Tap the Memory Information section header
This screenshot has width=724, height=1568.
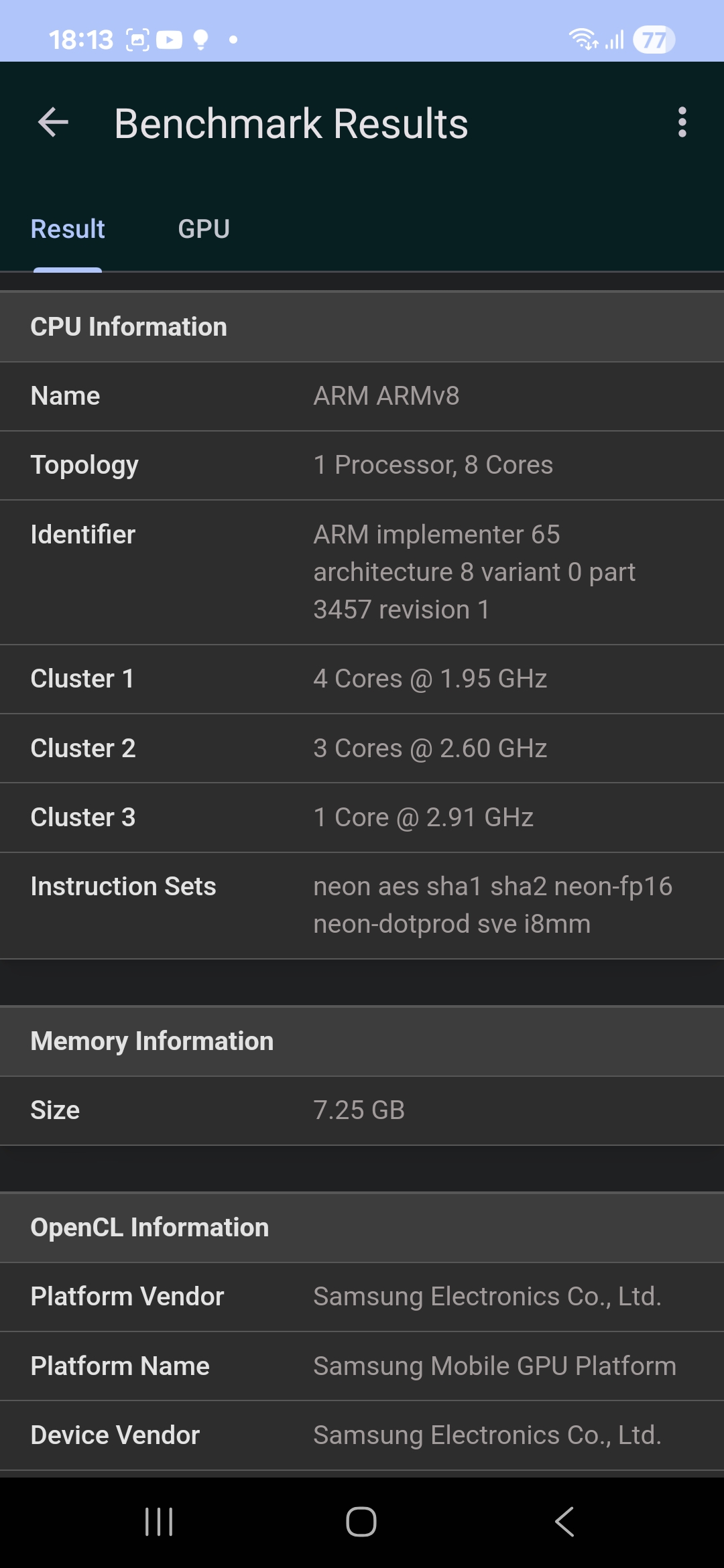pos(362,1041)
